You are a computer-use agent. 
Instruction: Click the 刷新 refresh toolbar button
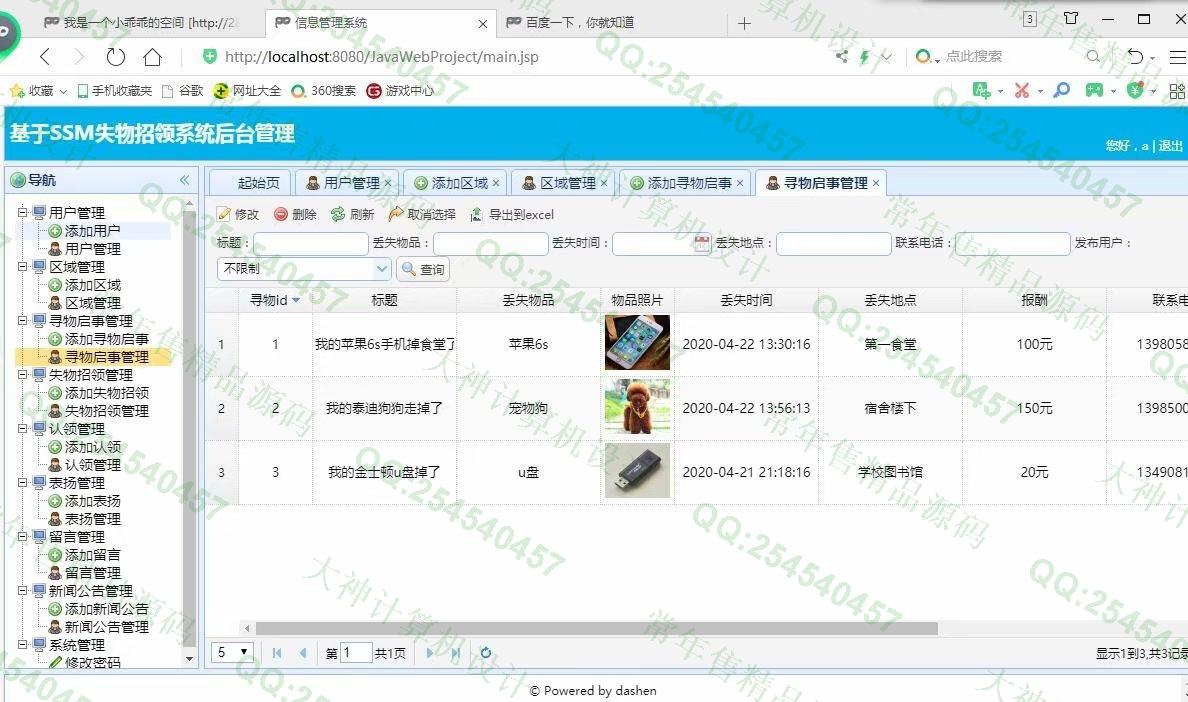point(353,214)
